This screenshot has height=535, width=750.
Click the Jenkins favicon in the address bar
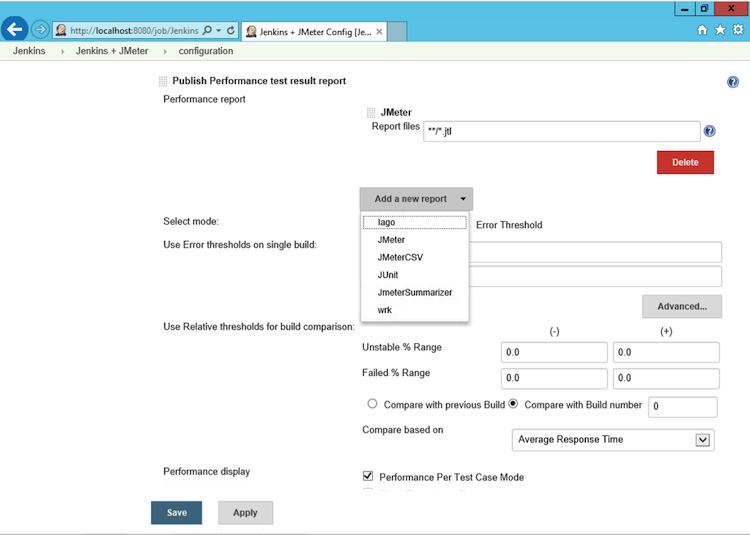pyautogui.click(x=61, y=30)
